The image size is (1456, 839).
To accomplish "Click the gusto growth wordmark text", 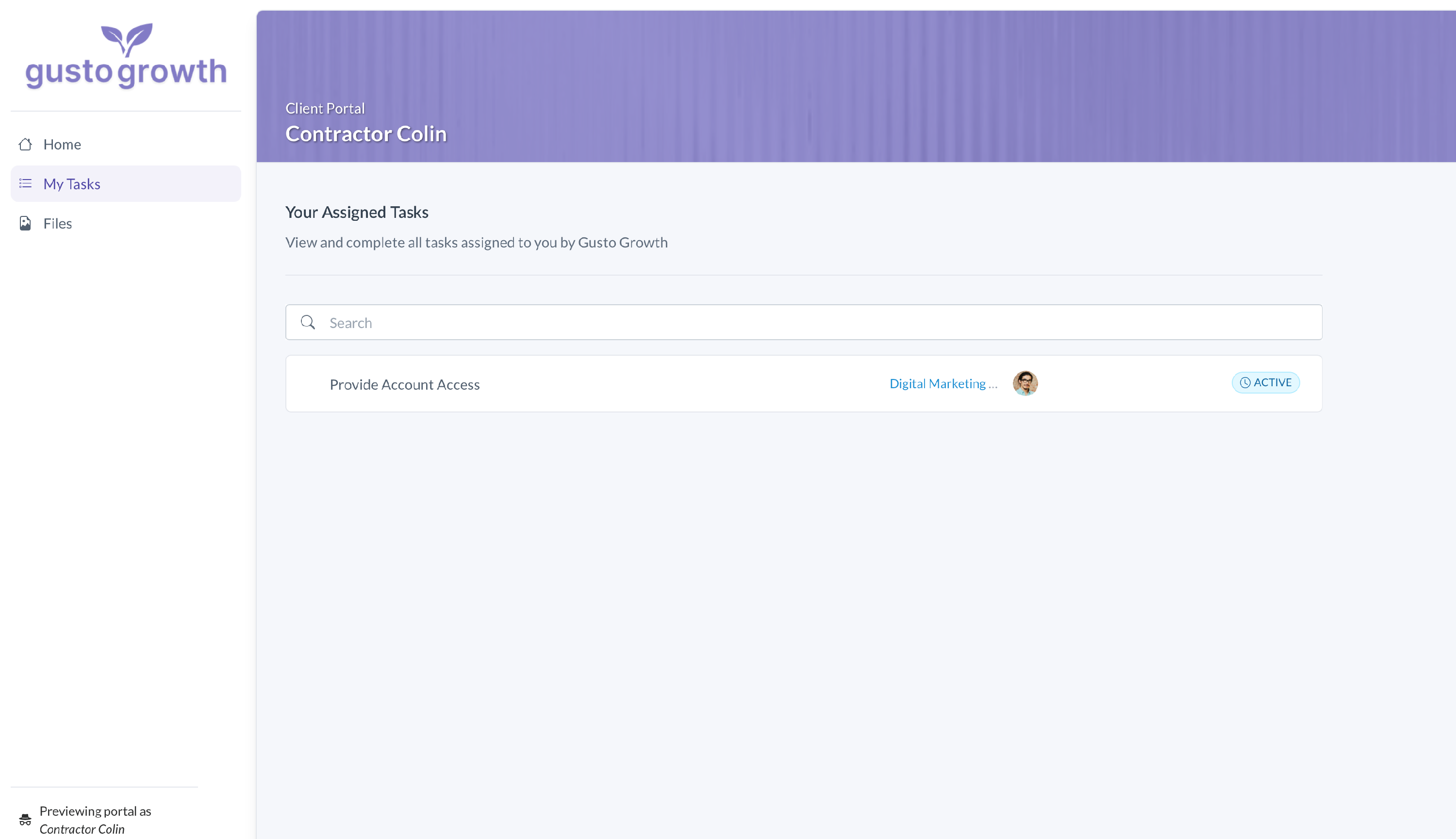I will tap(126, 73).
